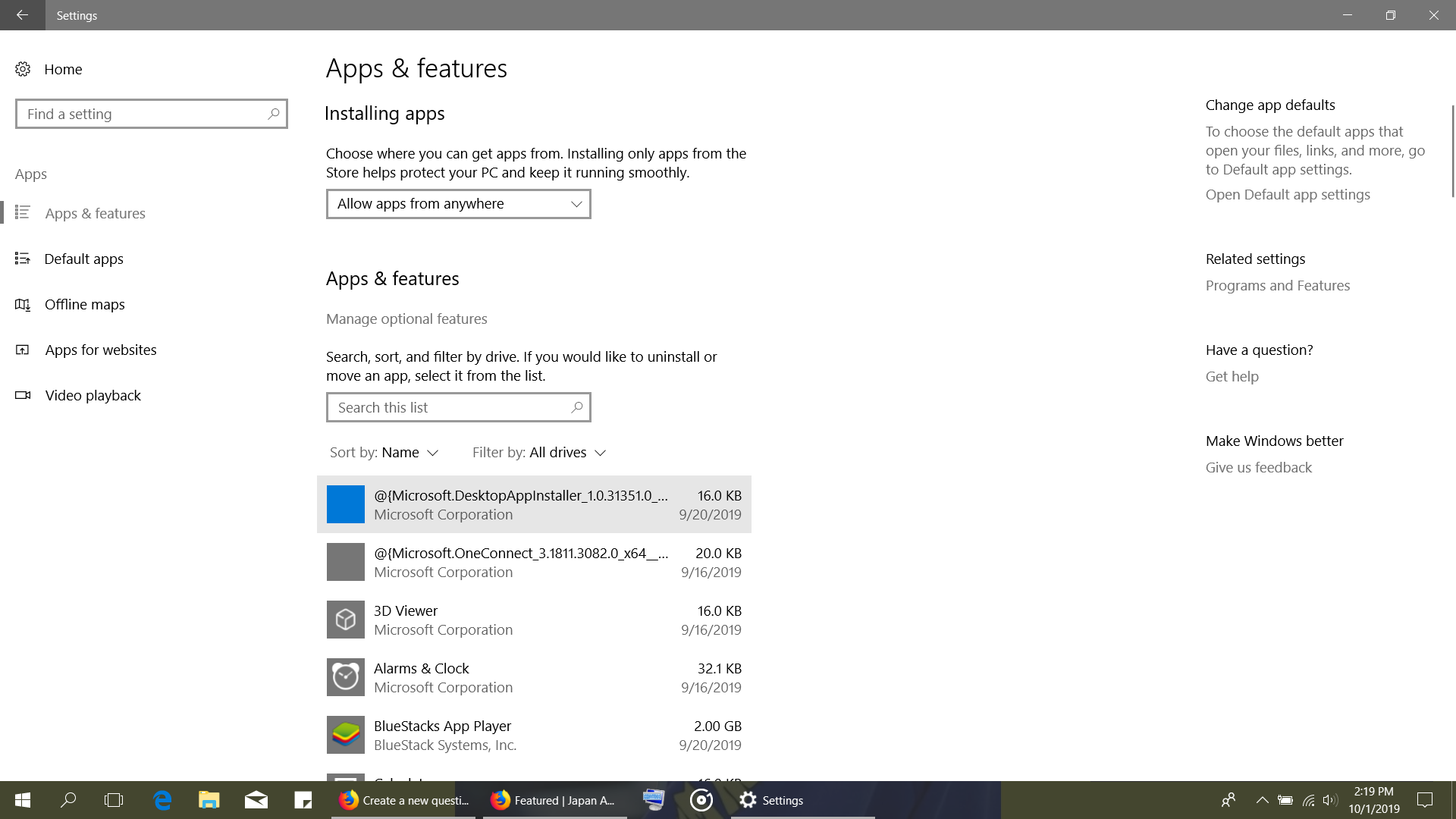1456x819 pixels.
Task: Click the Get help link
Action: pyautogui.click(x=1232, y=376)
